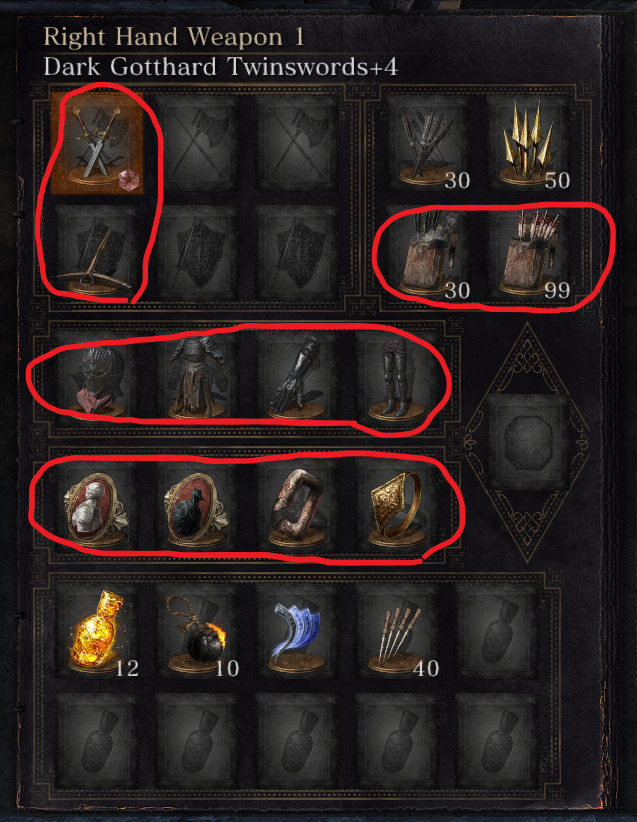This screenshot has height=822, width=637.
Task: Select the glowing orange Estus flask
Action: pyautogui.click(x=97, y=632)
